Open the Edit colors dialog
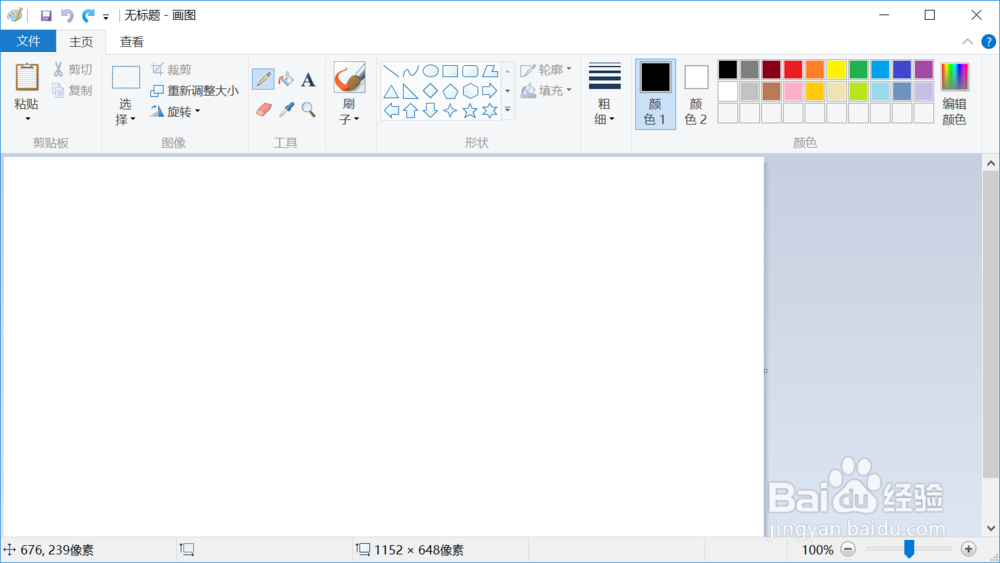Viewport: 1000px width, 563px height. click(x=954, y=94)
